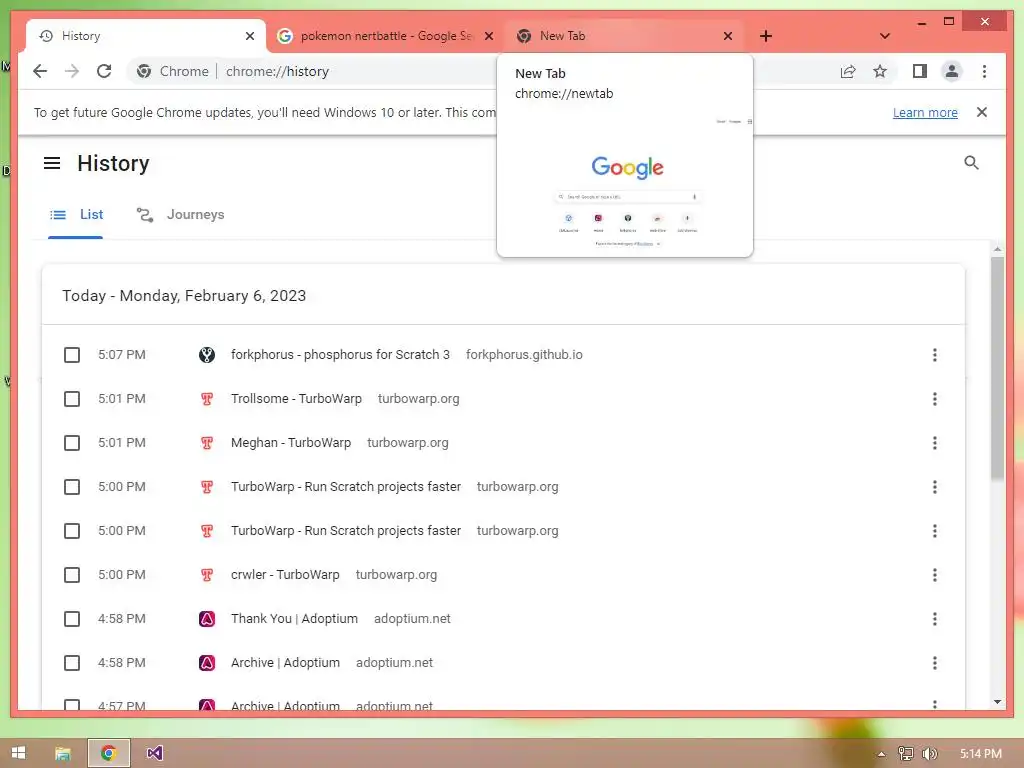1024x768 pixels.
Task: Share this page with the share icon
Action: 848,71
